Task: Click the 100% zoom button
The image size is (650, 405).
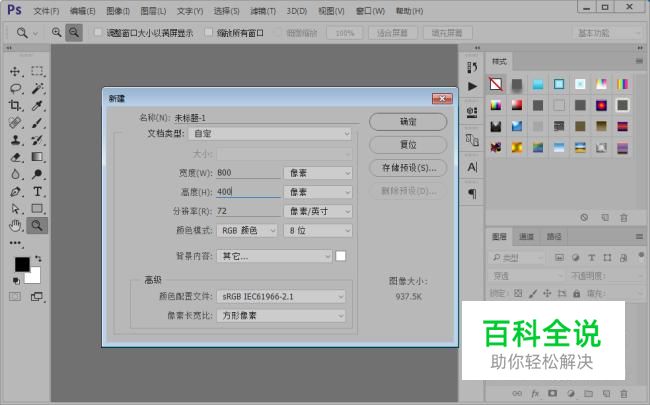Action: pos(344,33)
